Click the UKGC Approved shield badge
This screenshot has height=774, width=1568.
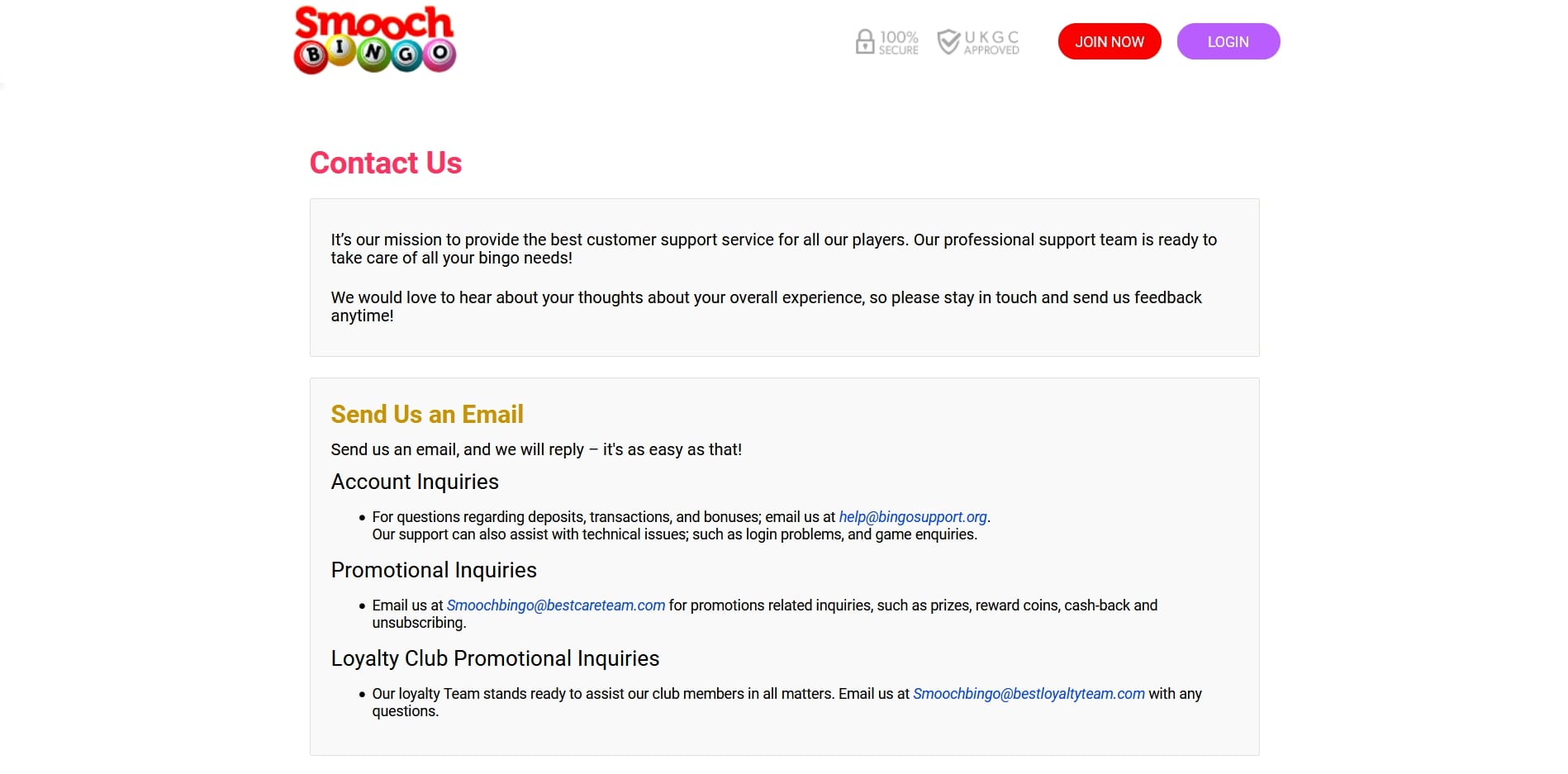click(x=978, y=42)
